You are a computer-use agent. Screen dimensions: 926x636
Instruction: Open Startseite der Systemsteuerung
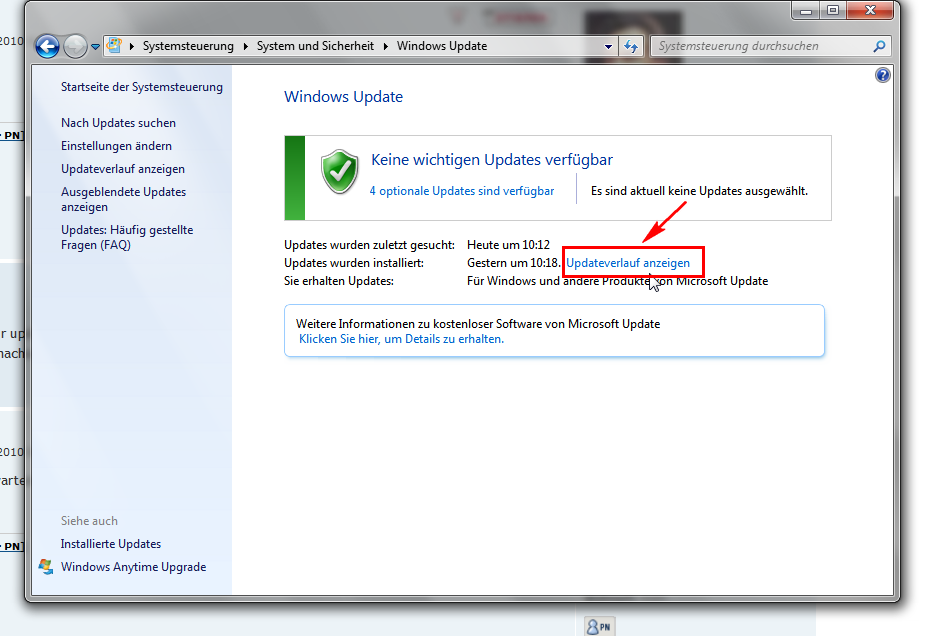(142, 87)
